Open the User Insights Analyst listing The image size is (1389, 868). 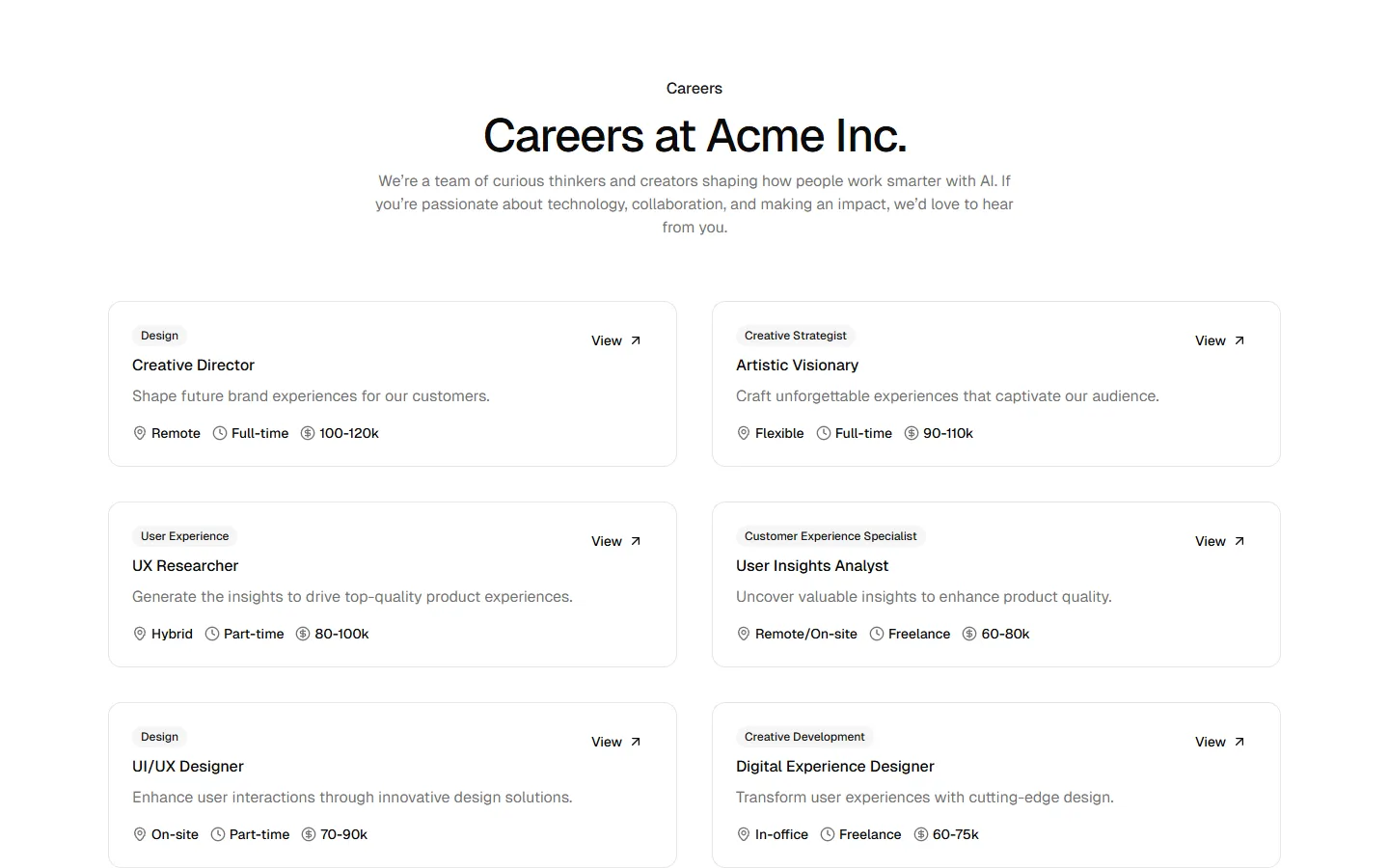(1211, 541)
